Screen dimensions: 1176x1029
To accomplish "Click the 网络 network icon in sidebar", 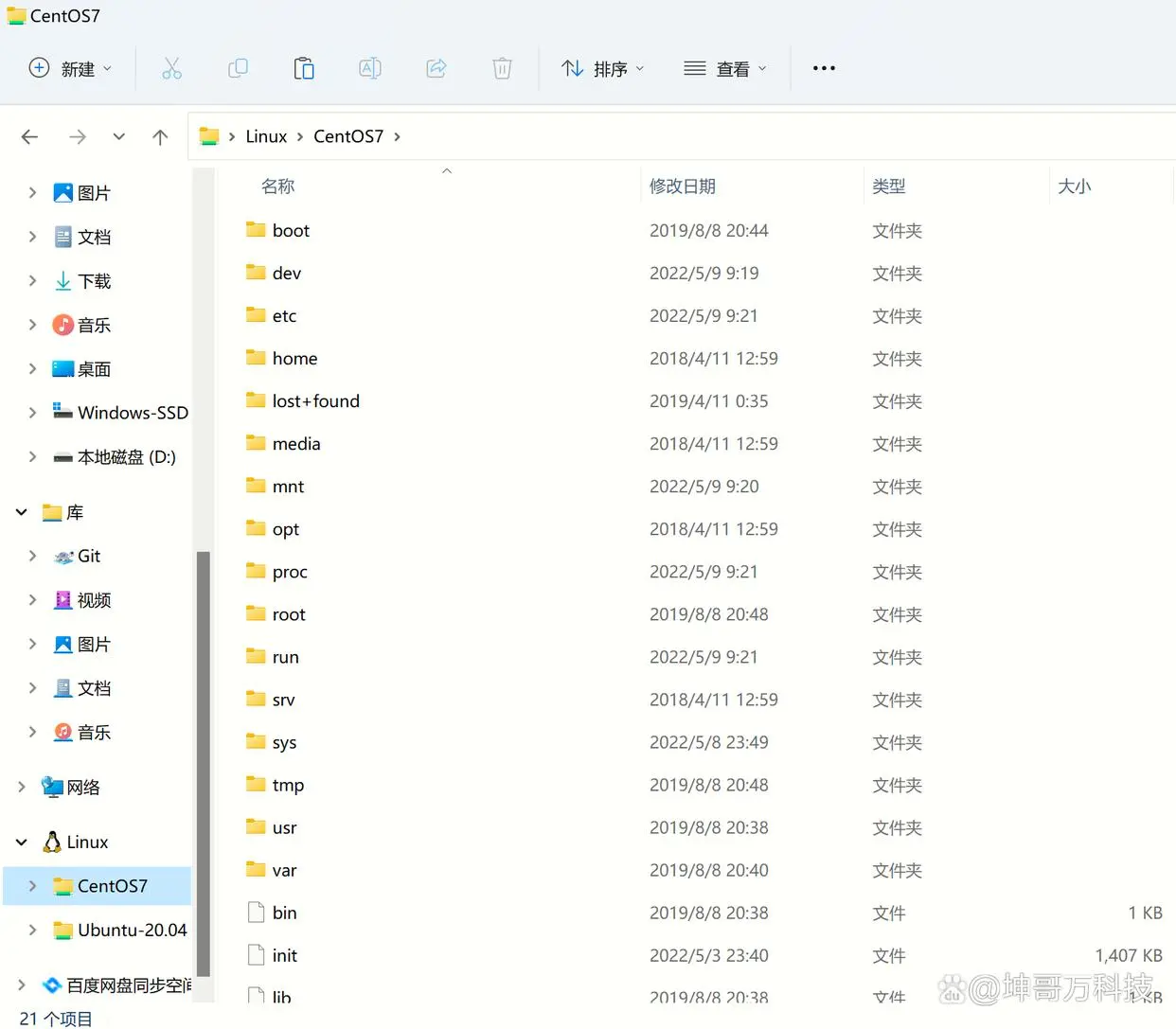I will click(x=52, y=787).
